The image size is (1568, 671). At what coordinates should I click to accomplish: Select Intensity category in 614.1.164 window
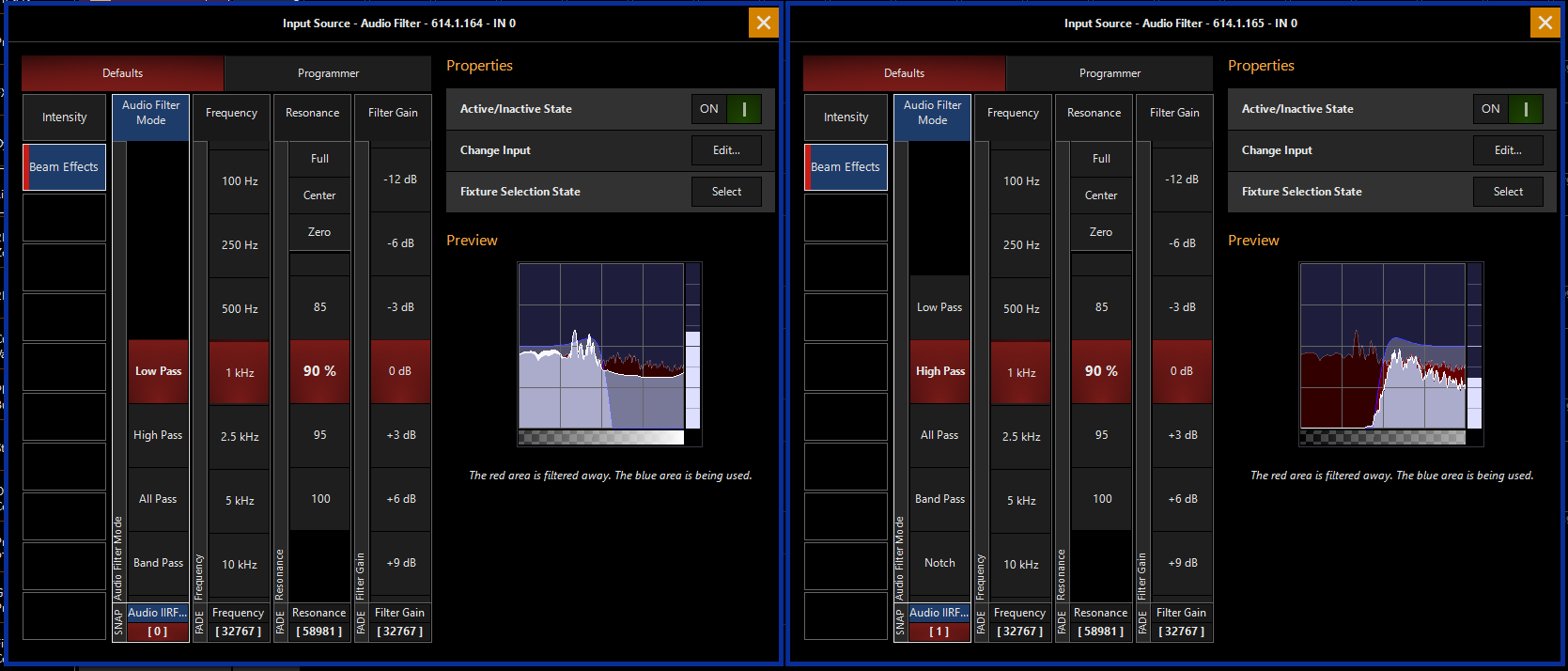point(64,117)
